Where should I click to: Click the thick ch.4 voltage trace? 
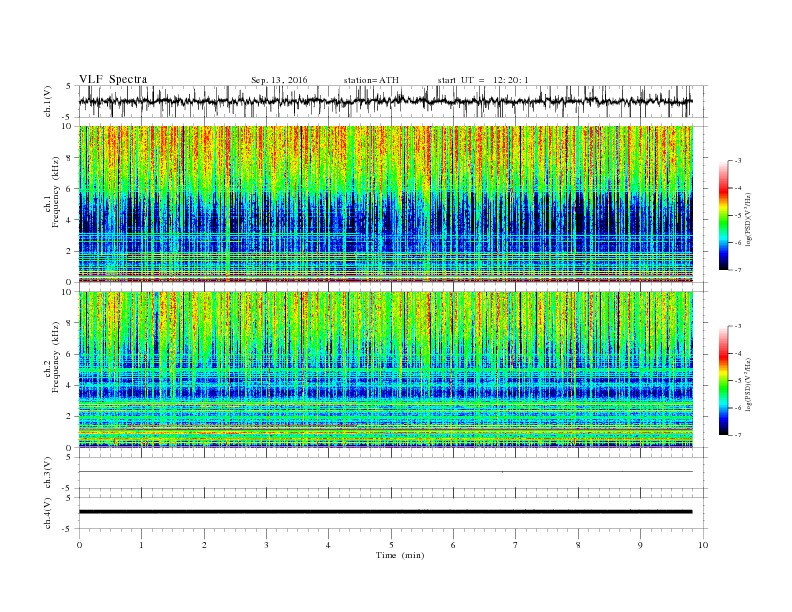[385, 512]
